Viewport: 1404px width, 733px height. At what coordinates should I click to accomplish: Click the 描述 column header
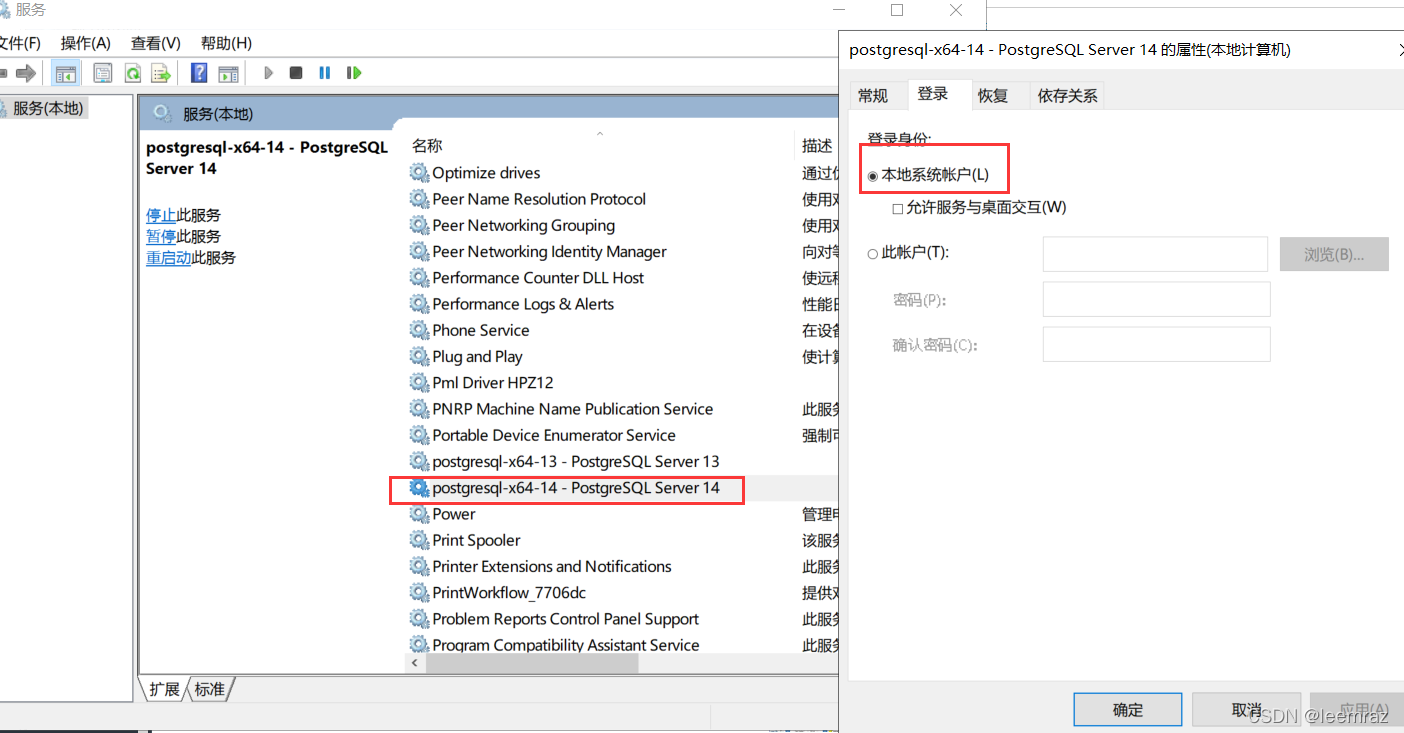click(x=818, y=145)
